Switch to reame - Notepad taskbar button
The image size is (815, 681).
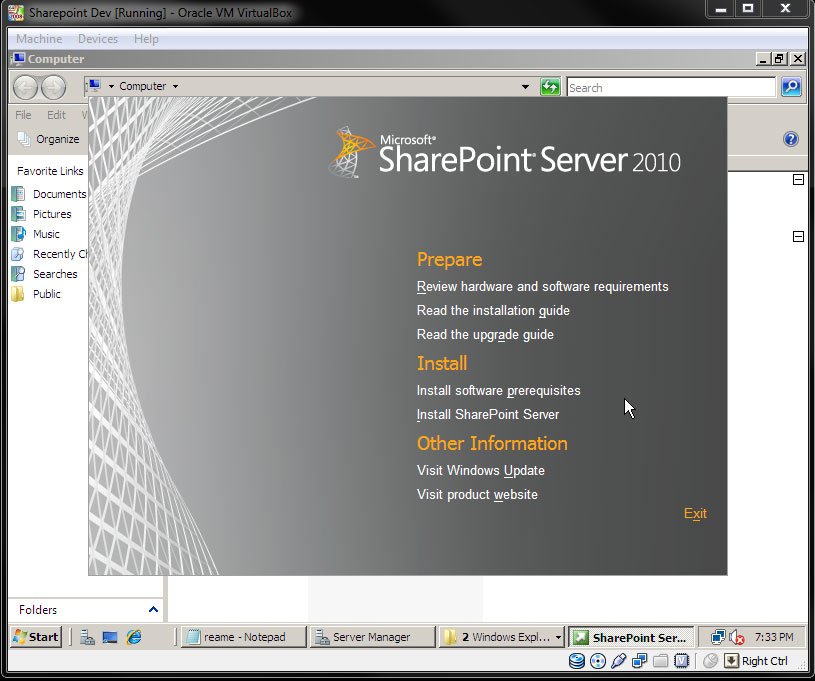243,637
